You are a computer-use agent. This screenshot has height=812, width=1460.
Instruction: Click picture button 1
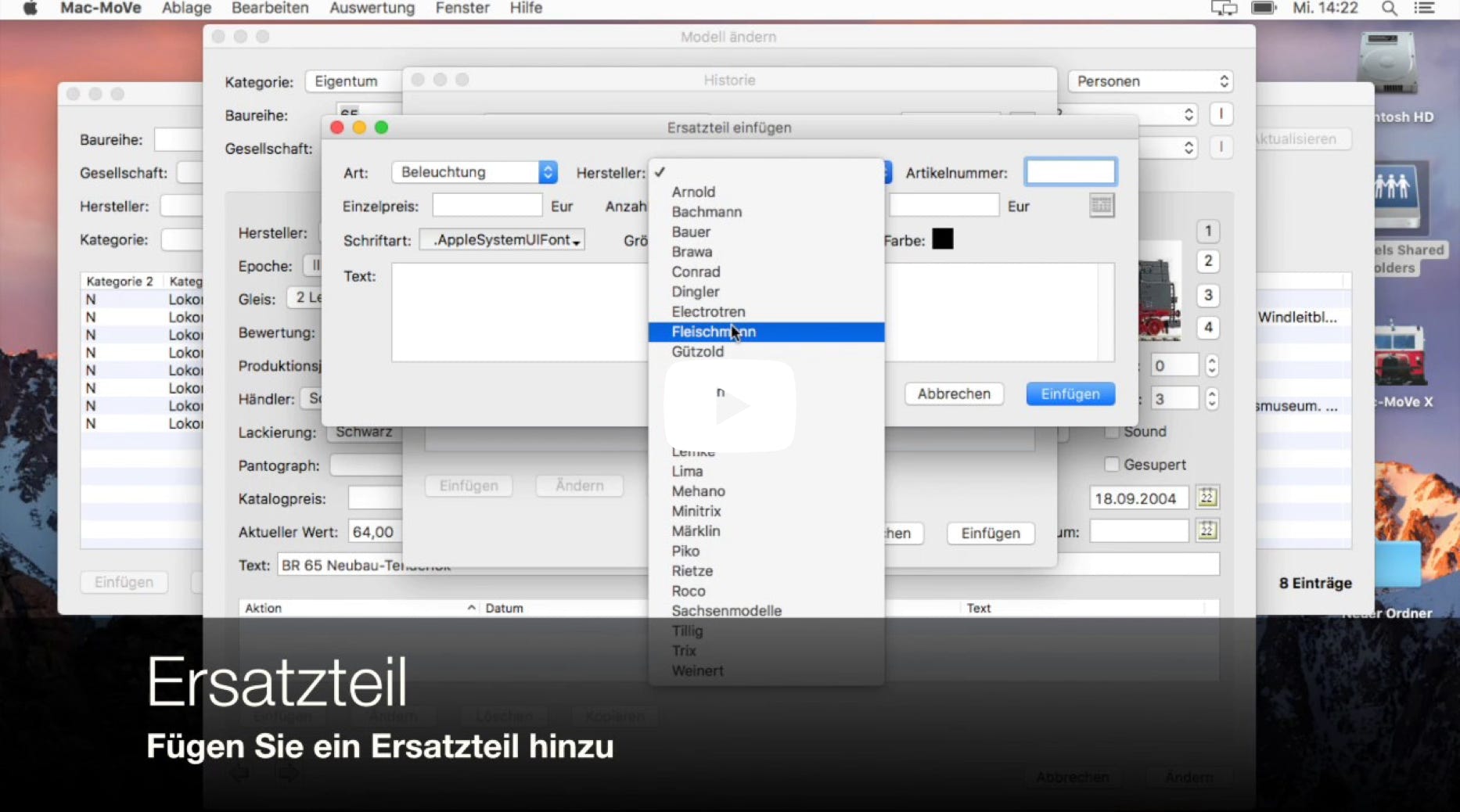(x=1208, y=231)
